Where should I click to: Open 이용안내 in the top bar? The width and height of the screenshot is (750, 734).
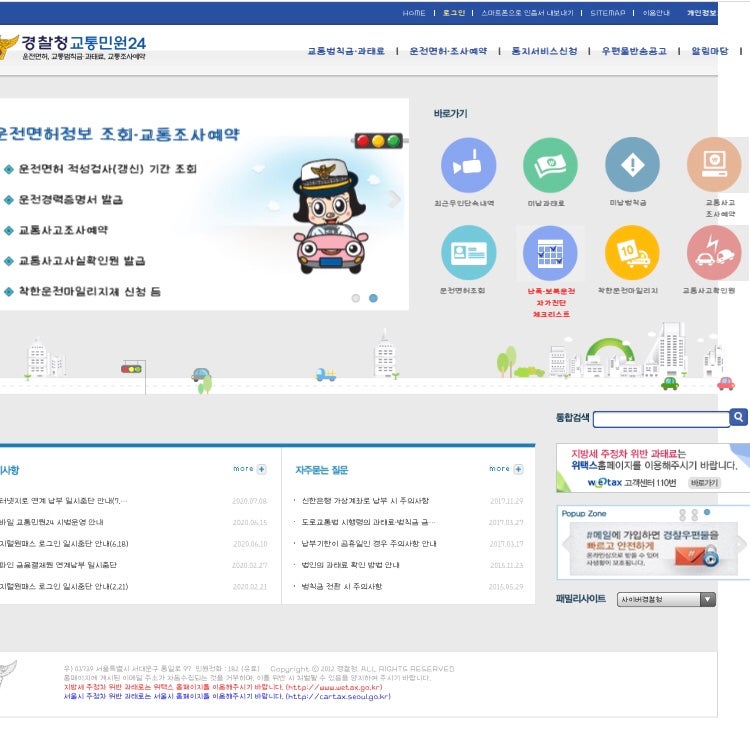[656, 13]
